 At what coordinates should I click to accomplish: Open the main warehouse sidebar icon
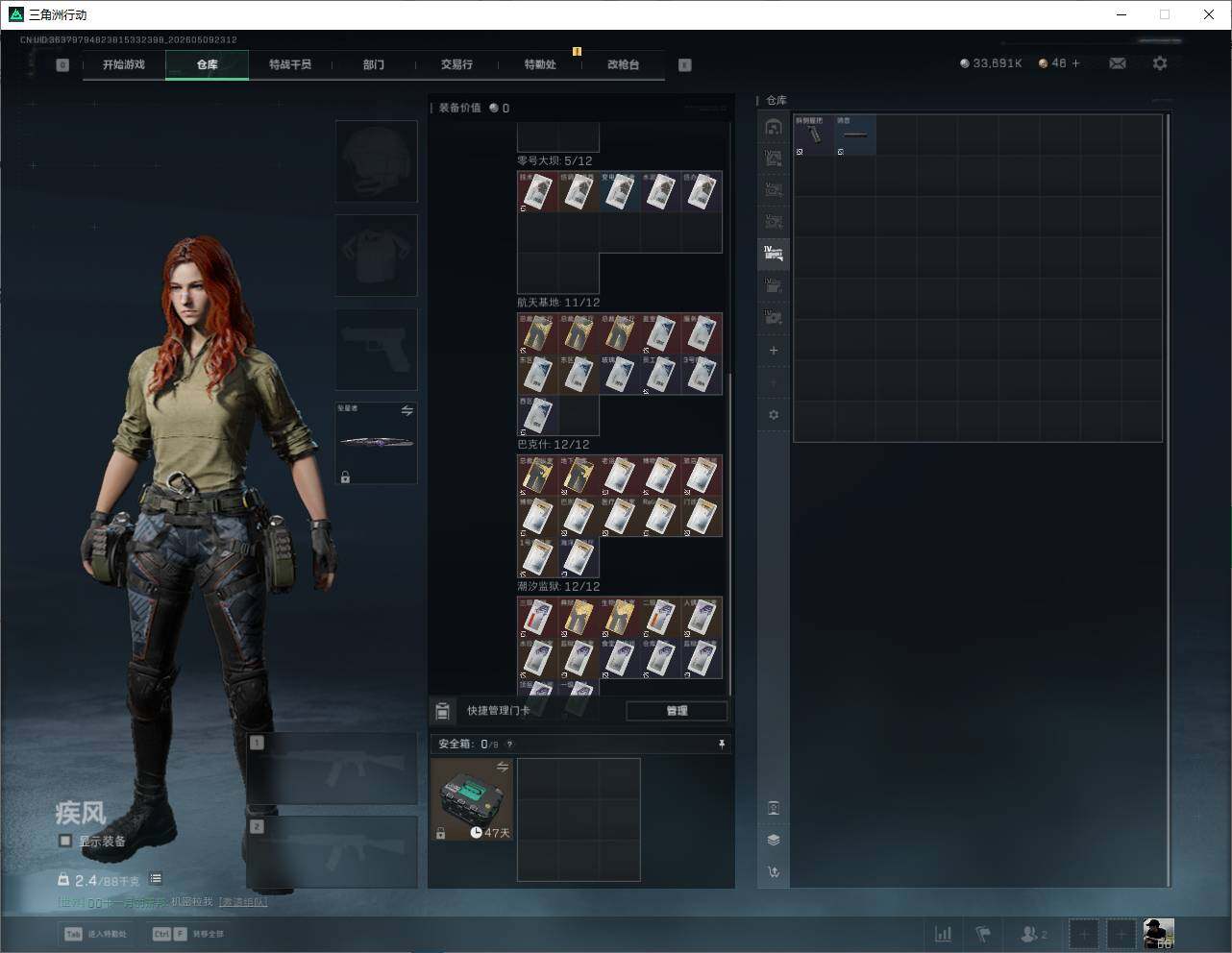pos(774,127)
